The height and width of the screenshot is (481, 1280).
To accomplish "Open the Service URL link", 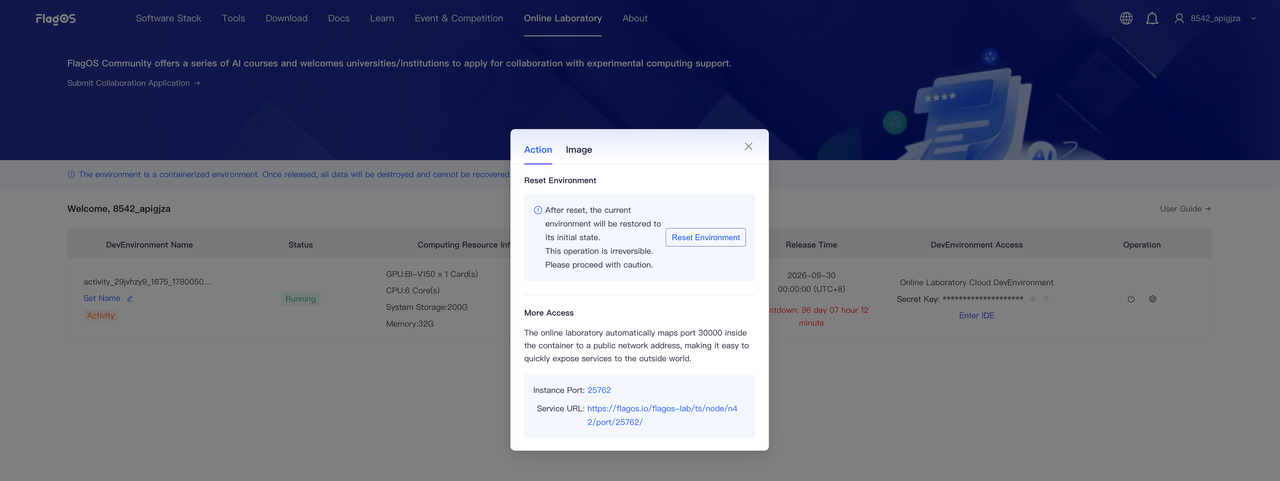I will pyautogui.click(x=663, y=415).
